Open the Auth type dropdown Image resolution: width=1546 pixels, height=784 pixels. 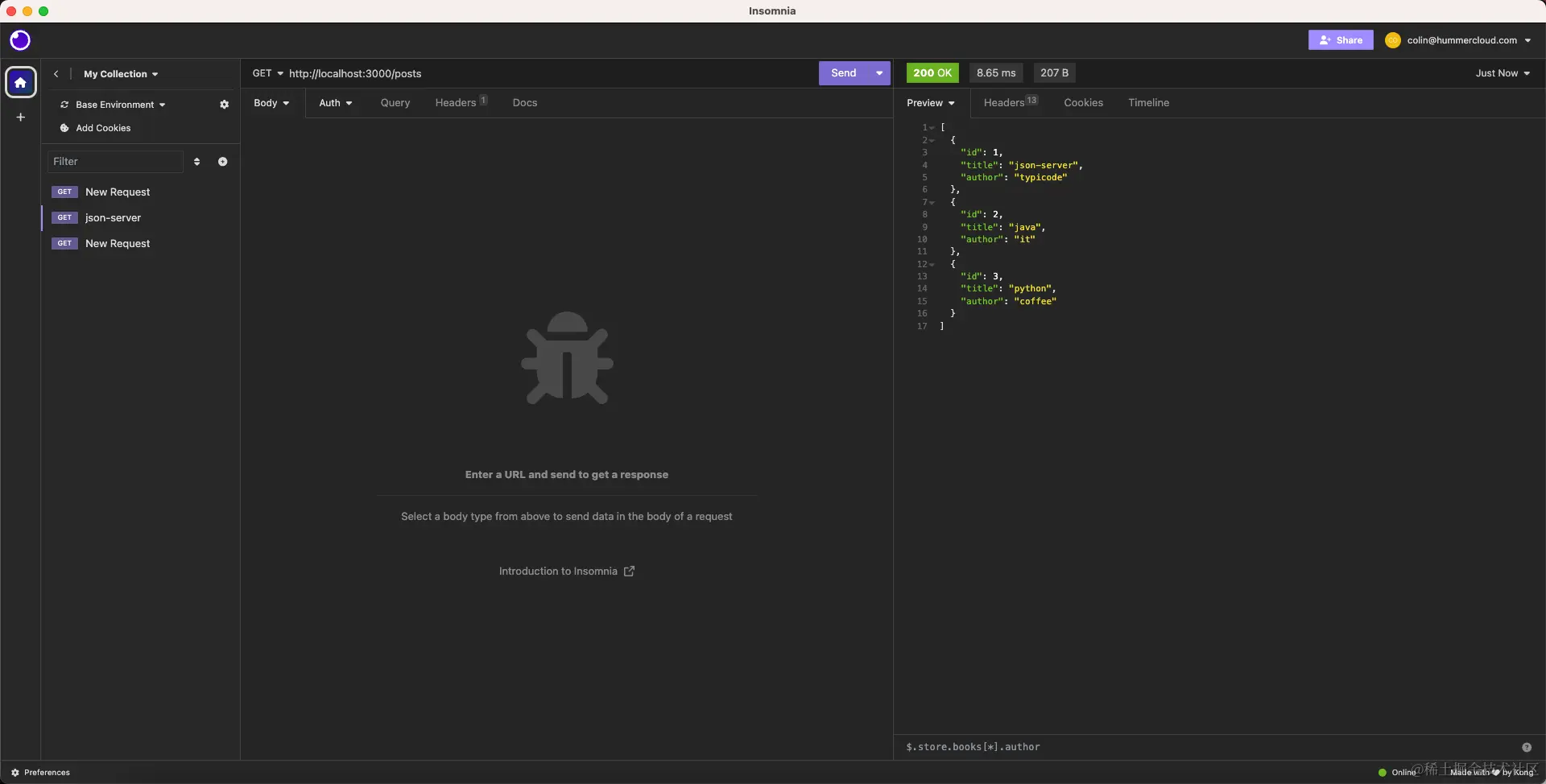click(x=336, y=103)
